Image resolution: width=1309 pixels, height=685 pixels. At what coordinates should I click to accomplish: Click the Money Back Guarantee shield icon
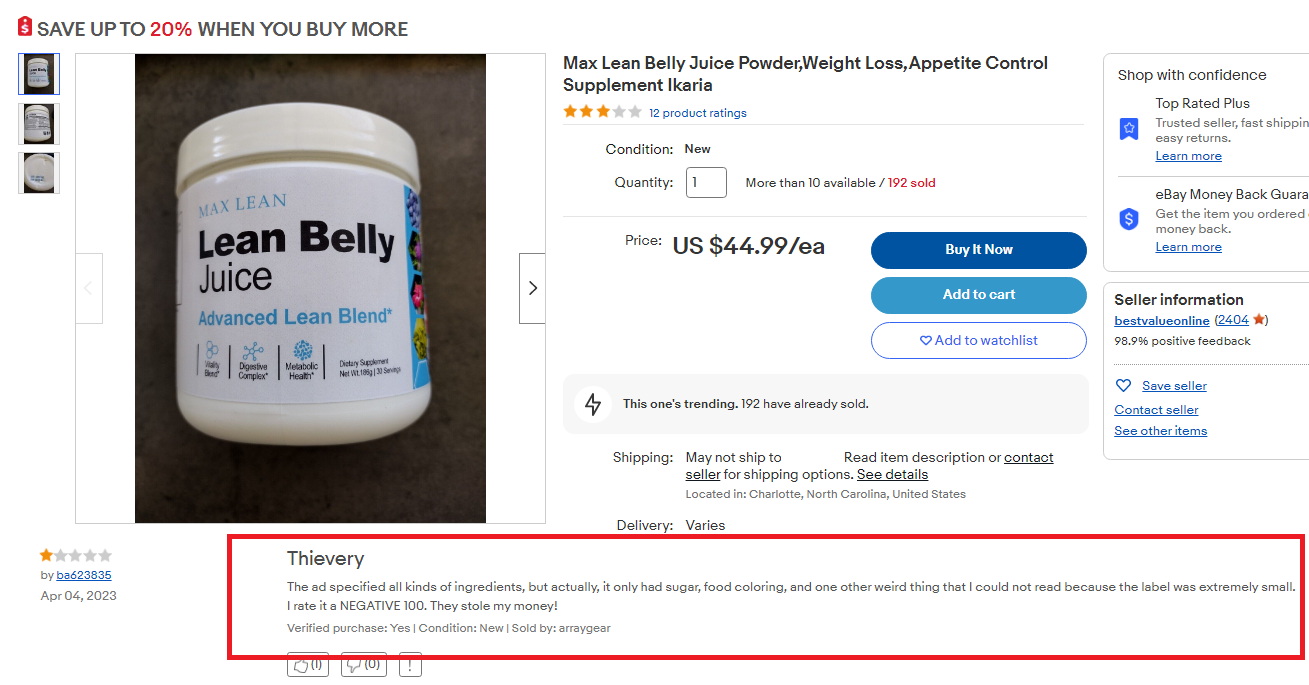[1129, 220]
